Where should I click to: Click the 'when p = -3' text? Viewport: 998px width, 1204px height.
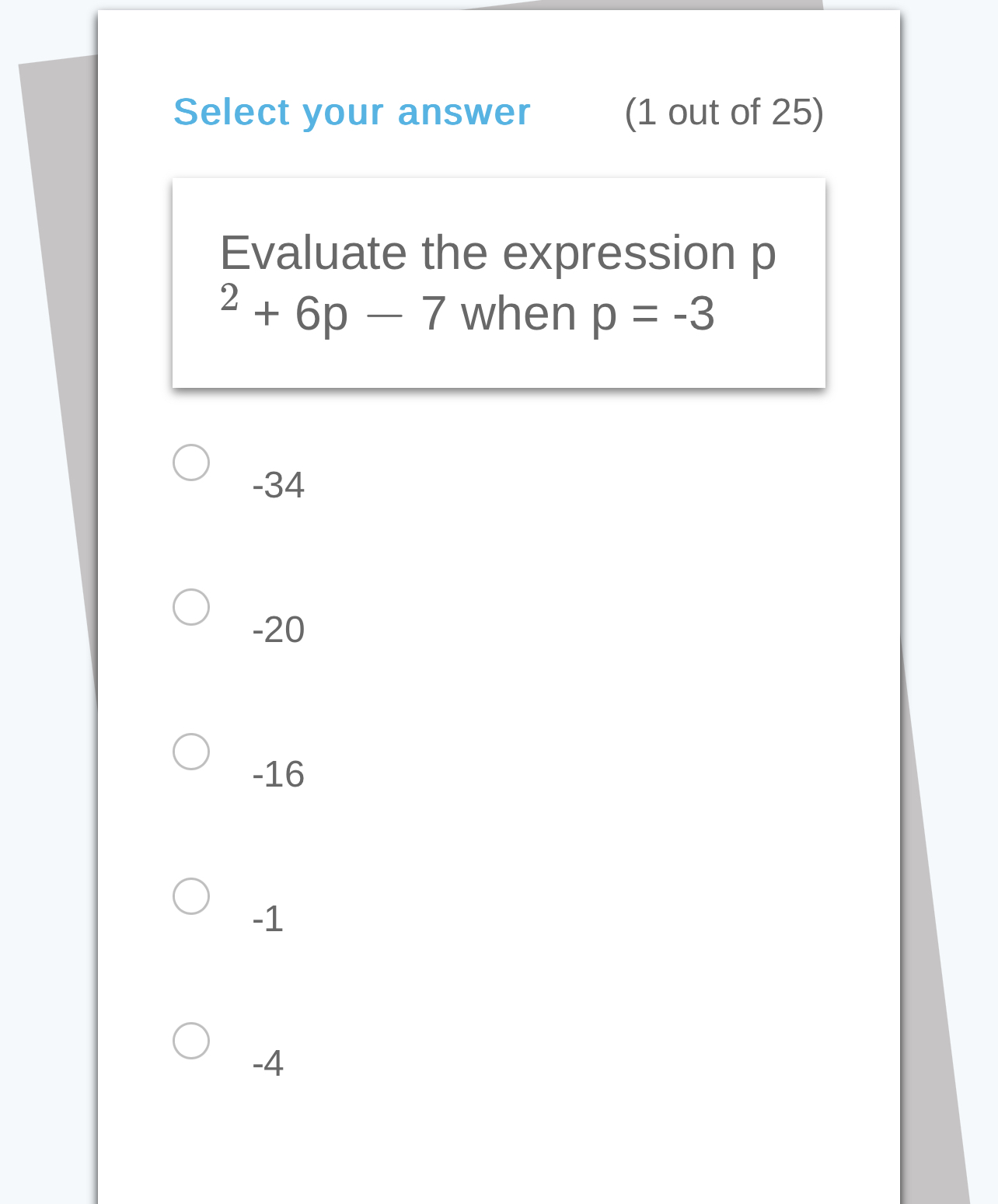(591, 313)
